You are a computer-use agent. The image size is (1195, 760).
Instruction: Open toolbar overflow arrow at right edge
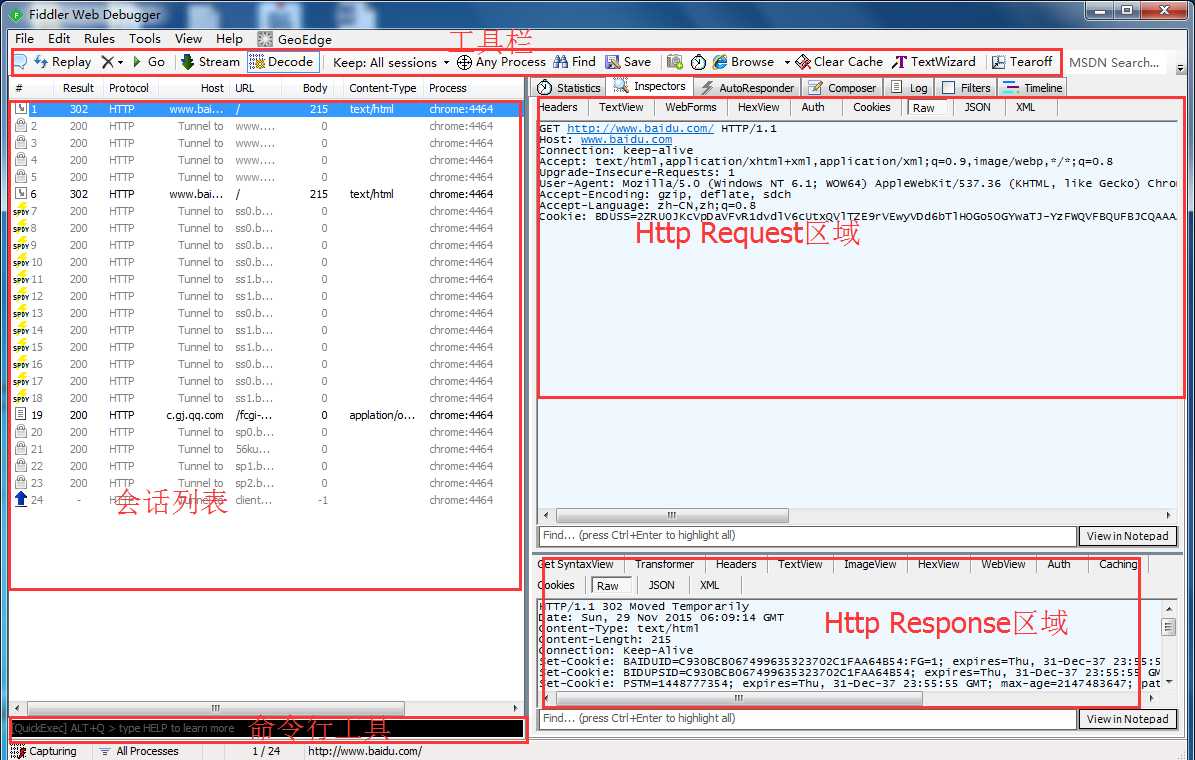pos(1180,67)
